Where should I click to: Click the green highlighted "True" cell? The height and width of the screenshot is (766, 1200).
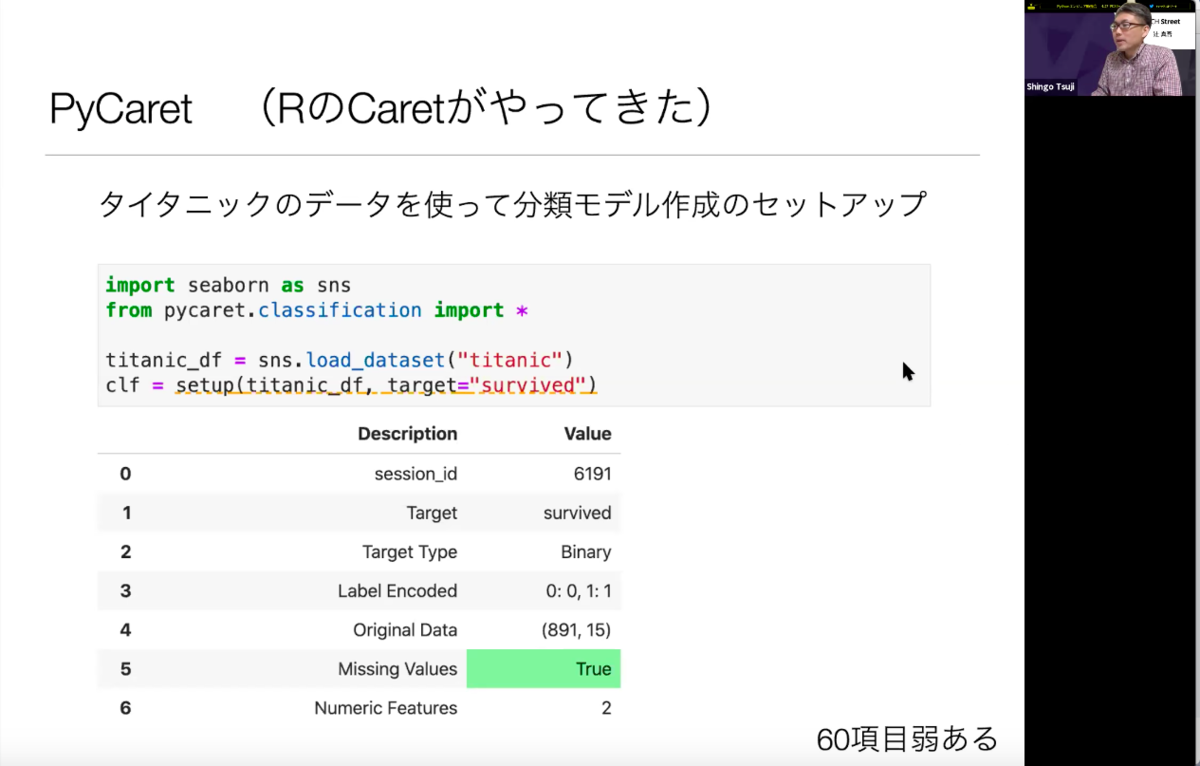point(544,669)
